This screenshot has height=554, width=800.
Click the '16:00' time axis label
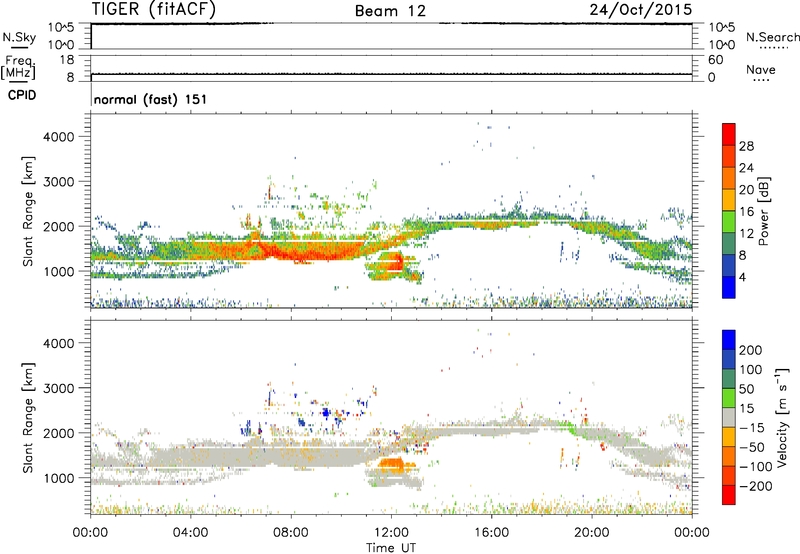coord(491,533)
